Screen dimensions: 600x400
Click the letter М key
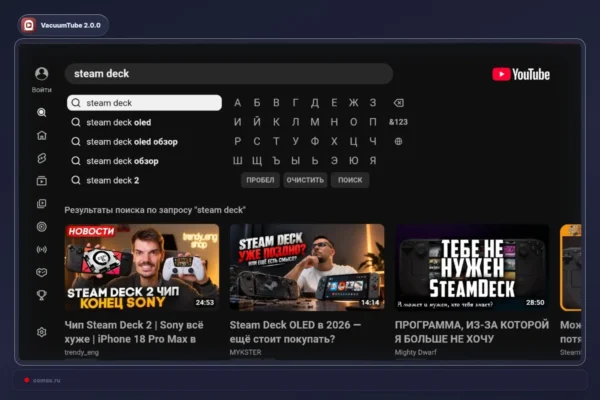315,122
